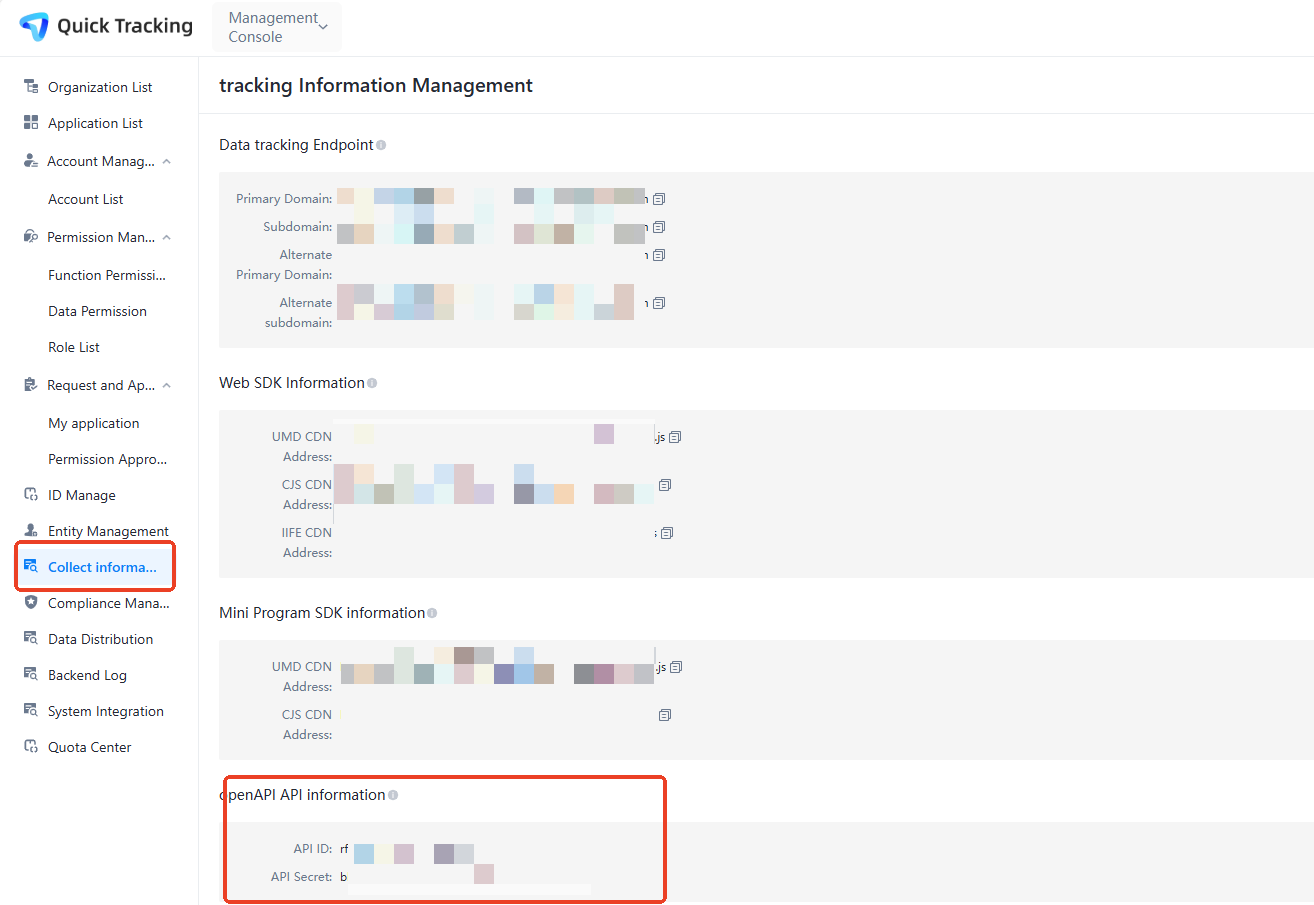Screen dimensions: 1314x905
Task: Click the Entity Management sidebar icon
Action: [31, 531]
